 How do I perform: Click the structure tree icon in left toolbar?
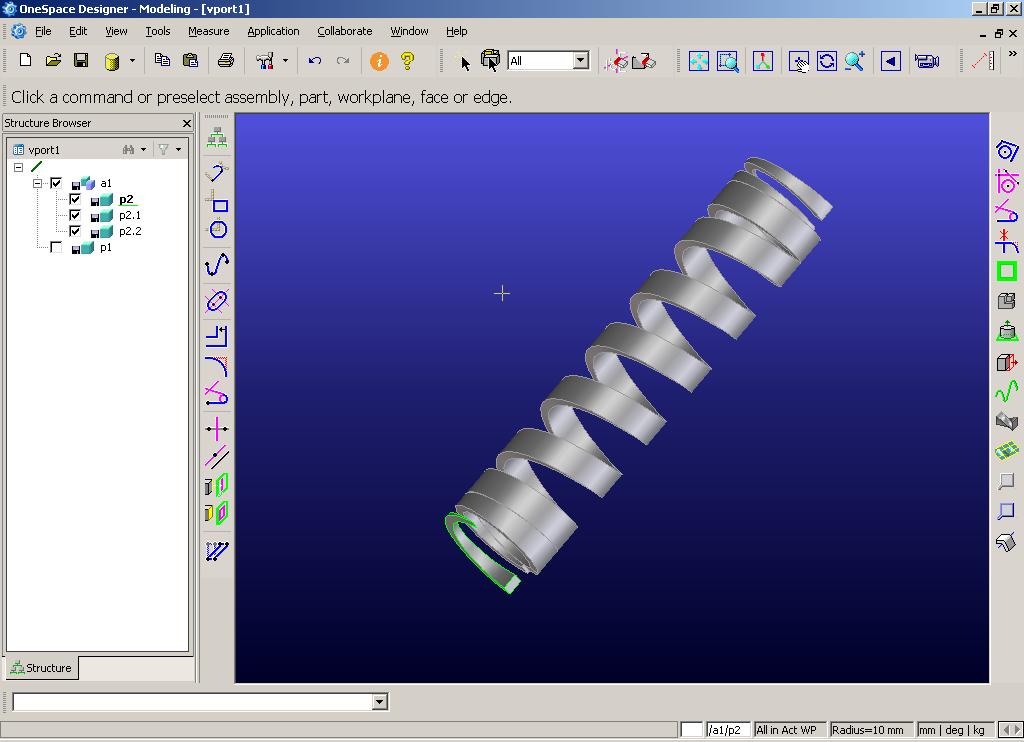[217, 138]
